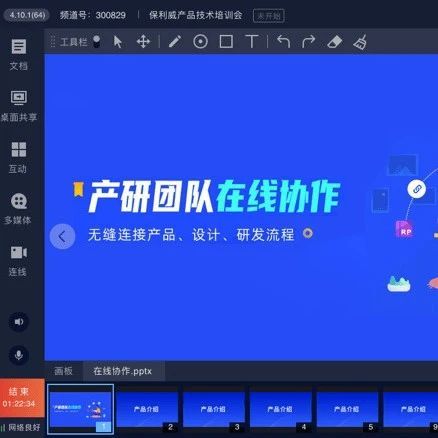Clear all annotations with the broom icon
Viewport: 438px width, 438px height.
[x=360, y=42]
